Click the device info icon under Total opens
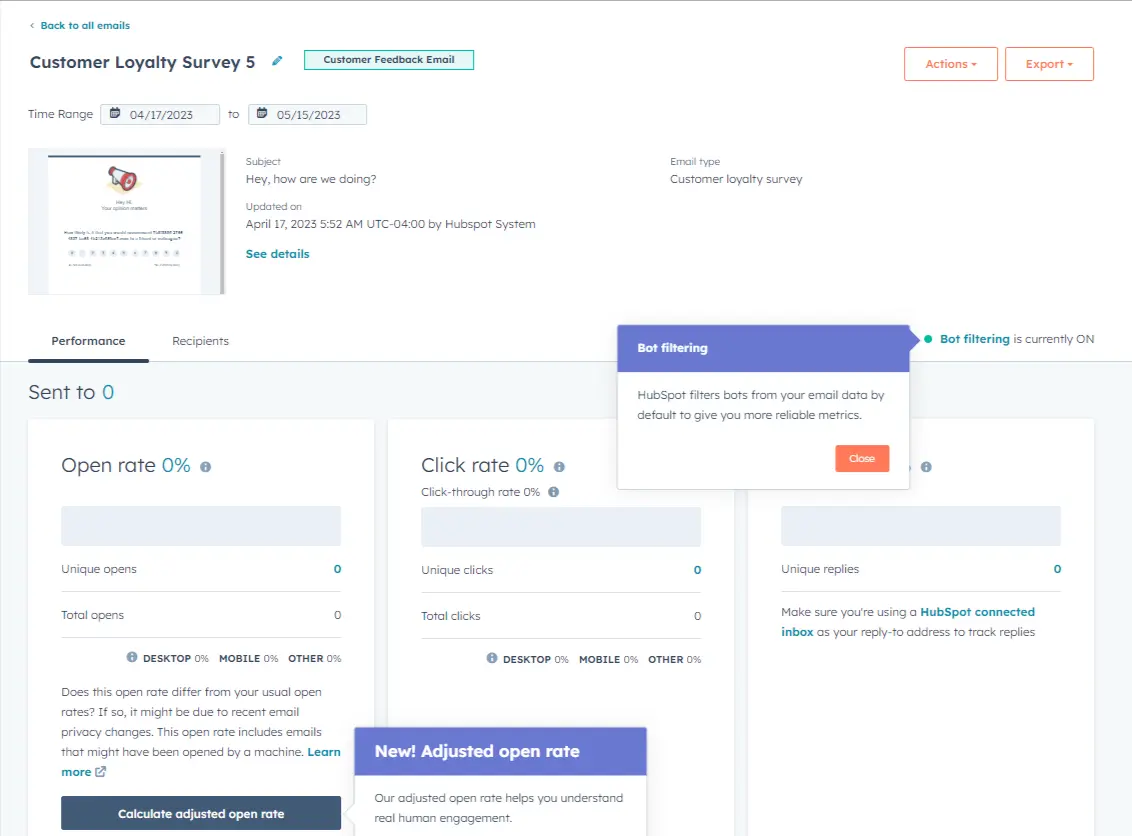 [132, 658]
